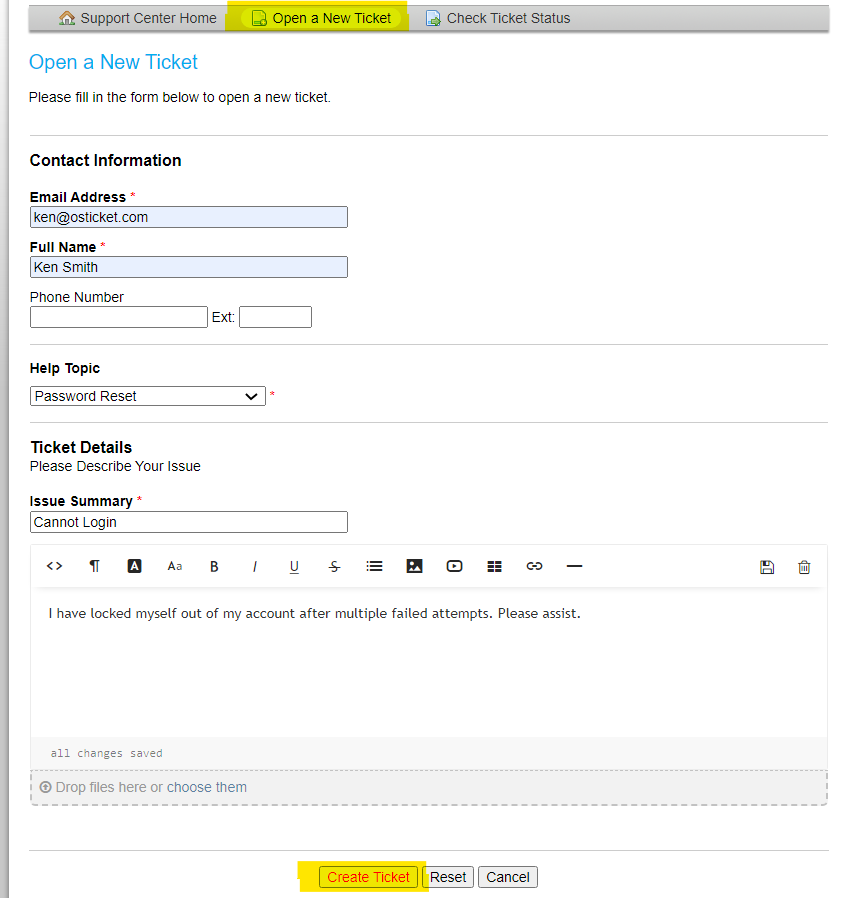Viewport: 841px width, 898px height.
Task: Open the font options with Aa icon
Action: click(174, 566)
